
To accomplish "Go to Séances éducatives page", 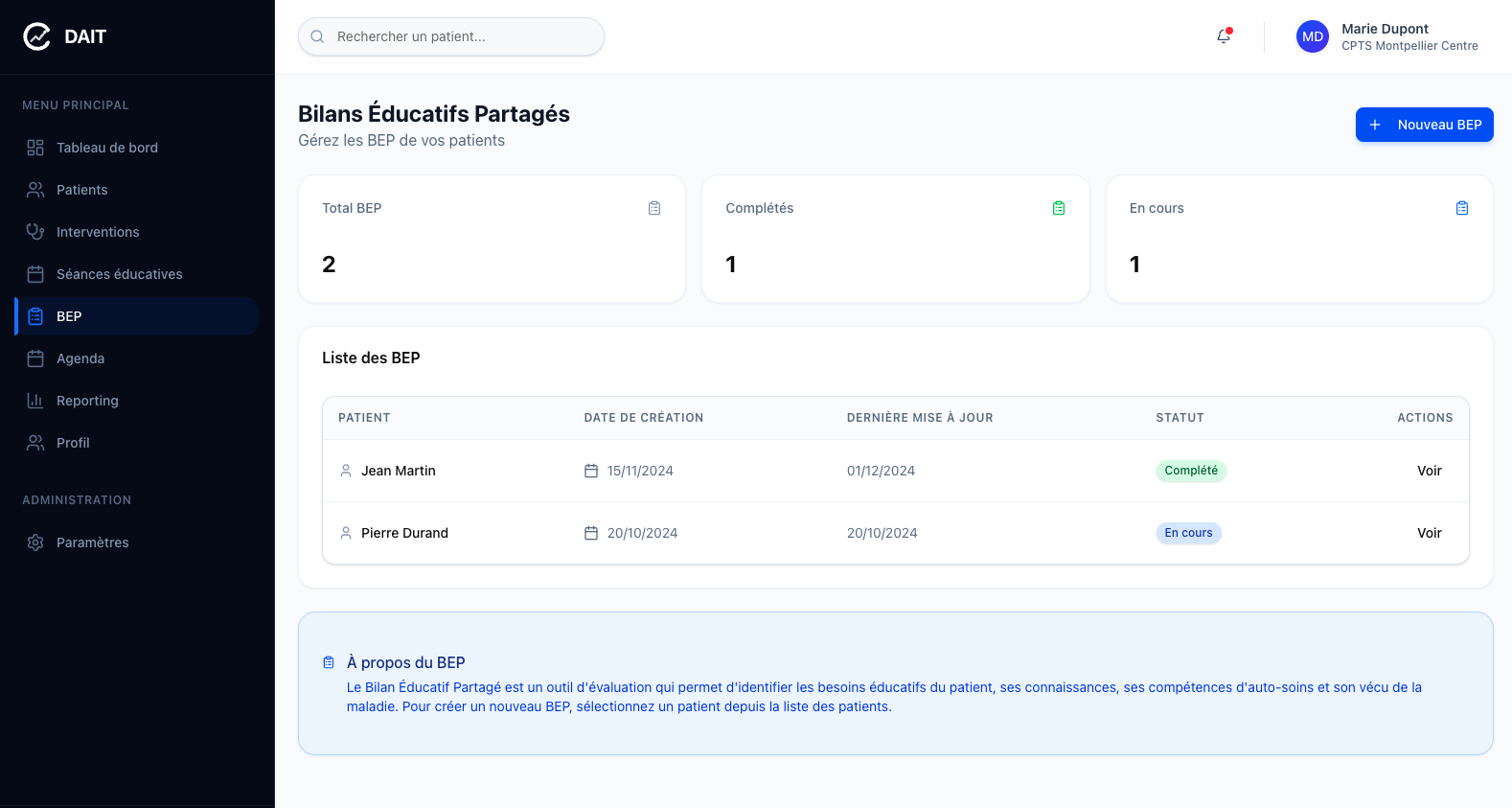I will (119, 274).
